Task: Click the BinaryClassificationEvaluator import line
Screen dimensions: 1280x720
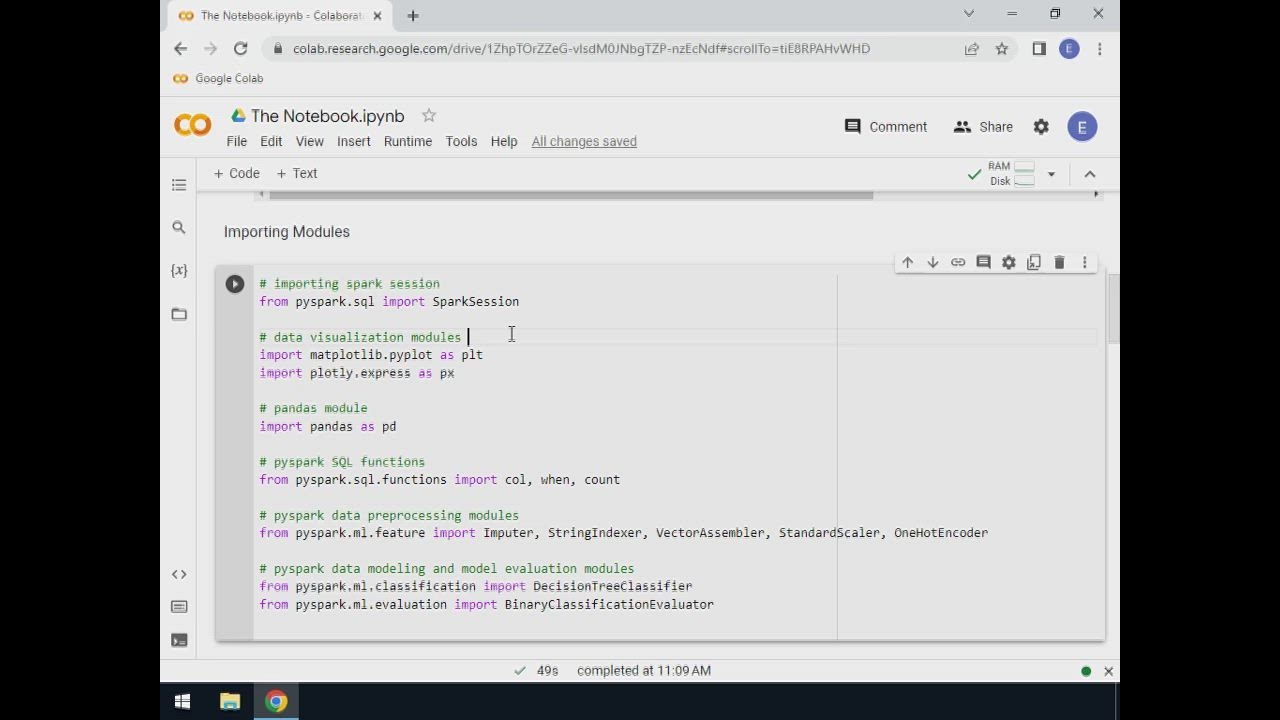Action: coord(487,605)
